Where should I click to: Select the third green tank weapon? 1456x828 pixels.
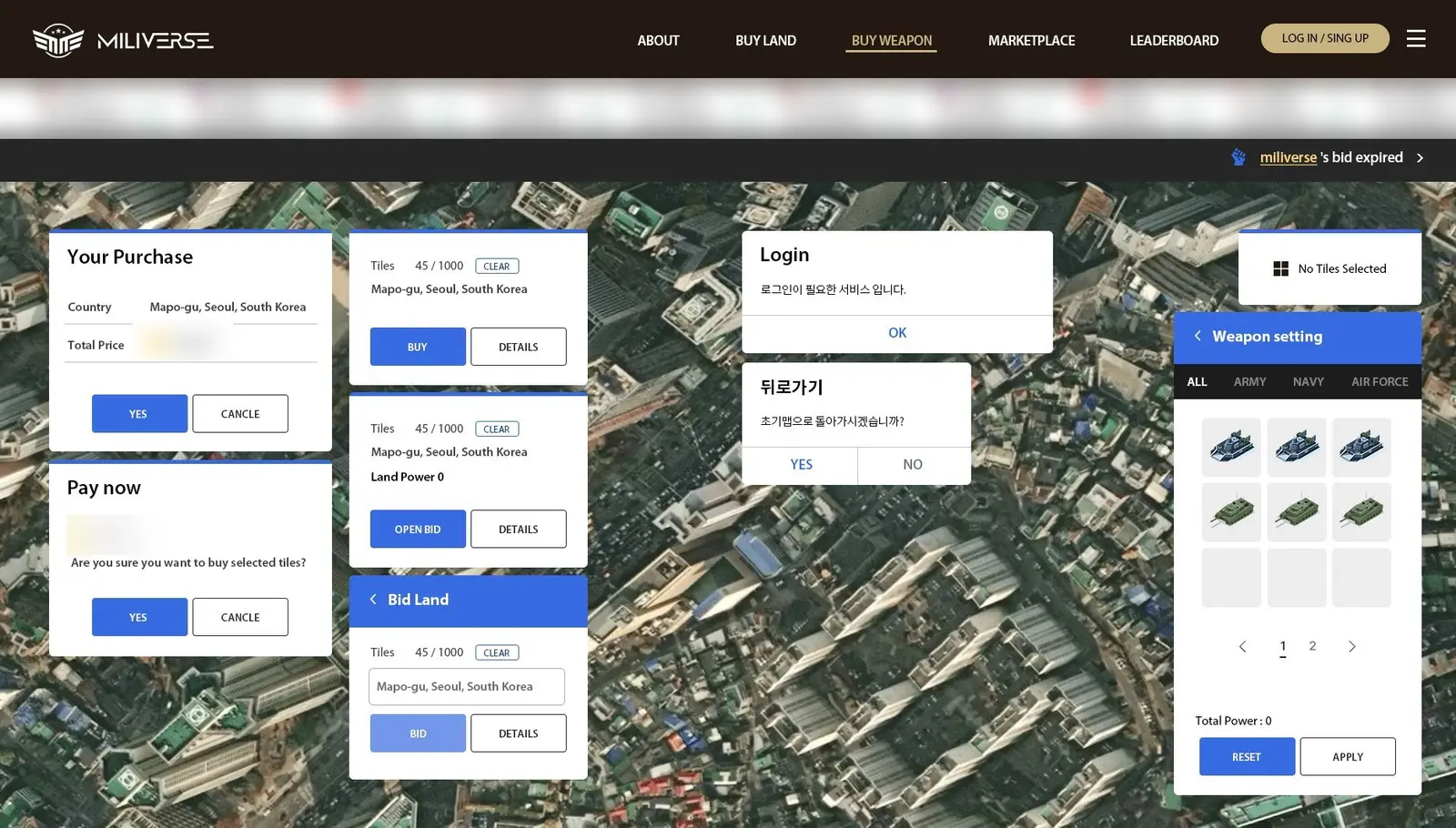tap(1361, 512)
